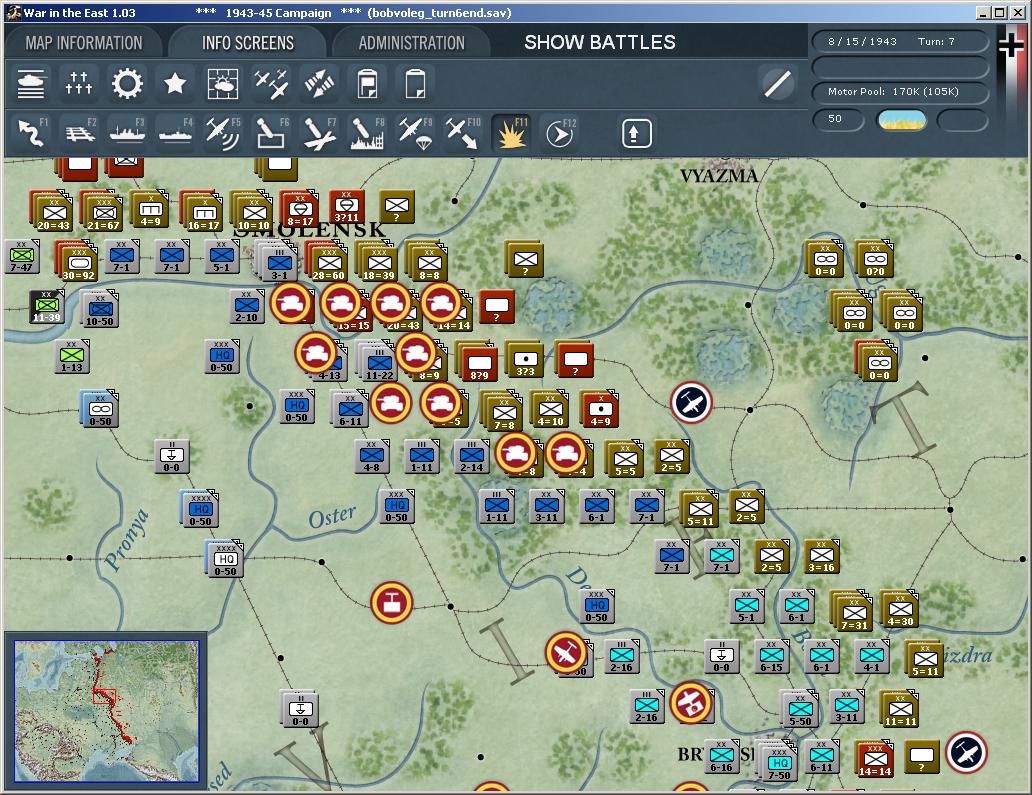Screen dimensions: 1032x795
Task: Select the 21=67 Soviet counter
Action: 103,213
